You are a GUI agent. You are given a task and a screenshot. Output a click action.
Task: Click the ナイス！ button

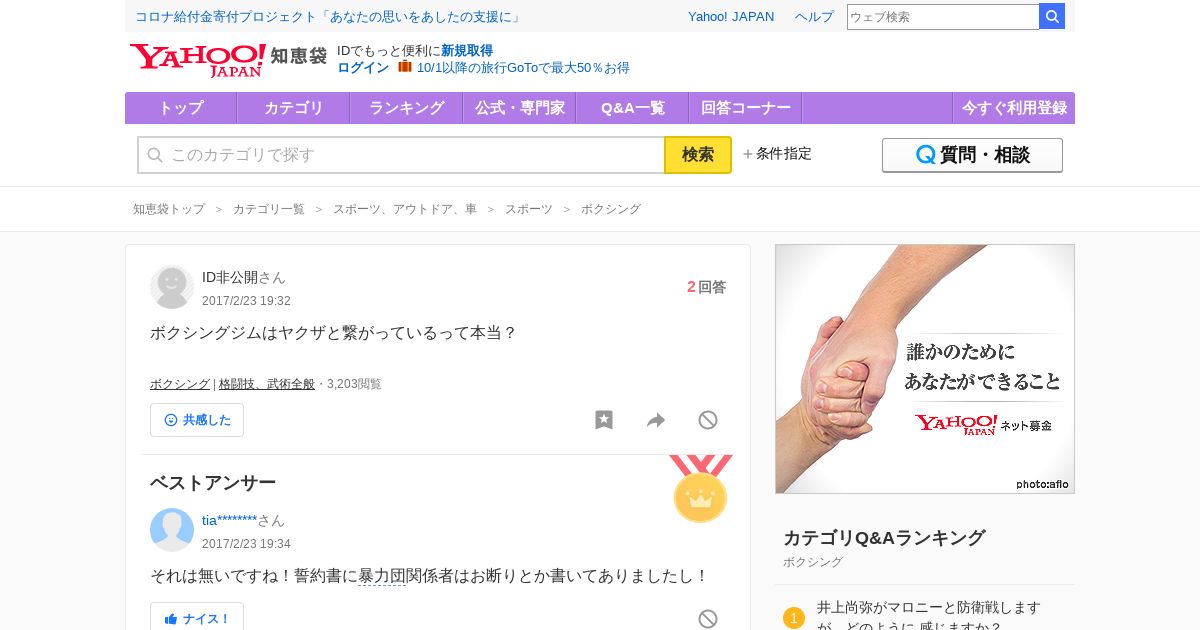click(x=197, y=618)
